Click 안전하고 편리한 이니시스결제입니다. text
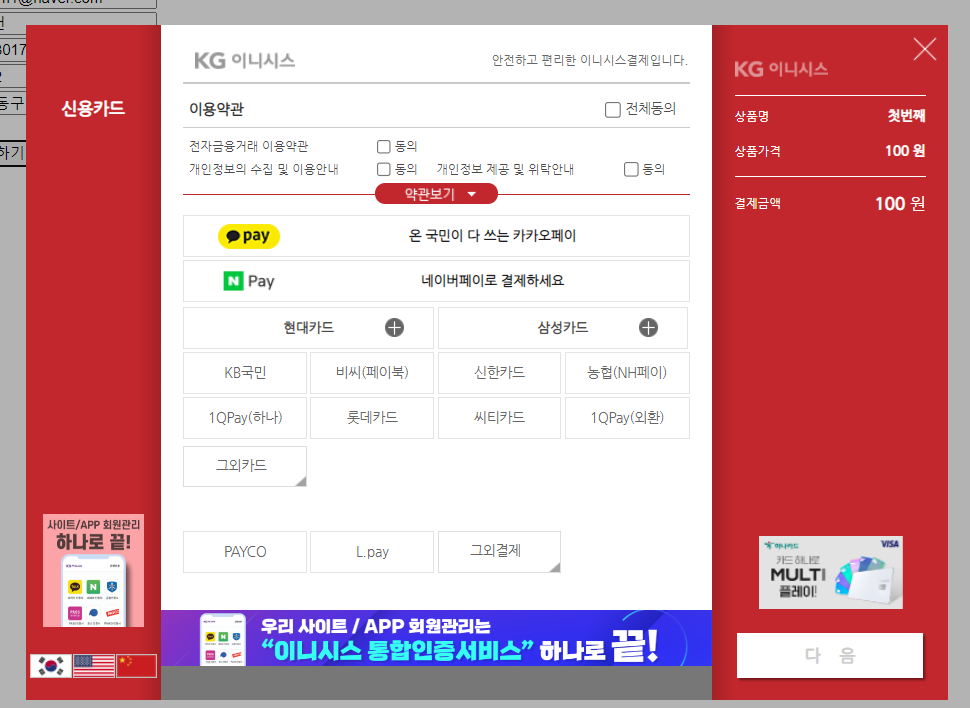 (590, 60)
